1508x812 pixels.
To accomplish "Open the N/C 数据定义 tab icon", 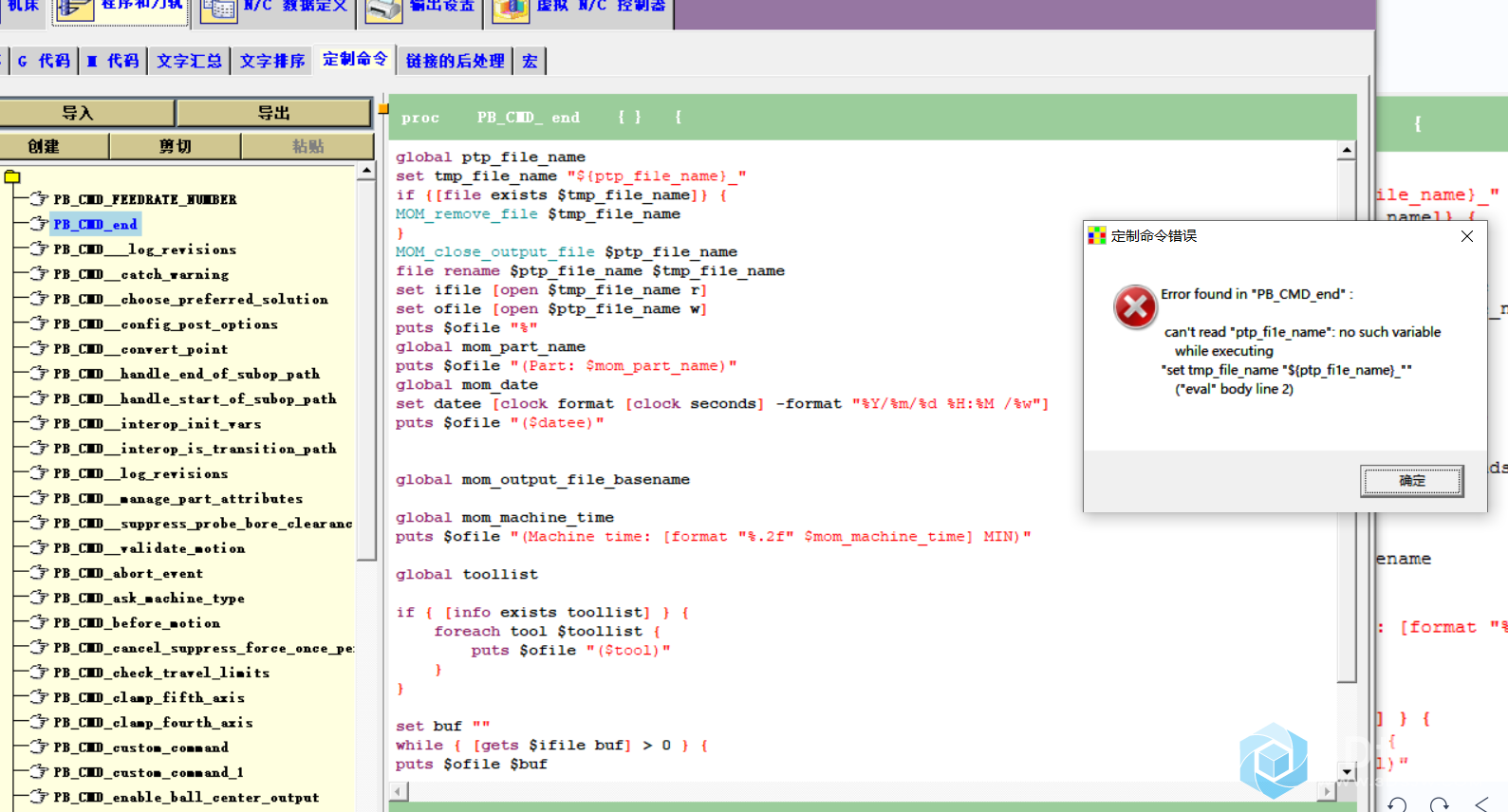I will click(218, 9).
